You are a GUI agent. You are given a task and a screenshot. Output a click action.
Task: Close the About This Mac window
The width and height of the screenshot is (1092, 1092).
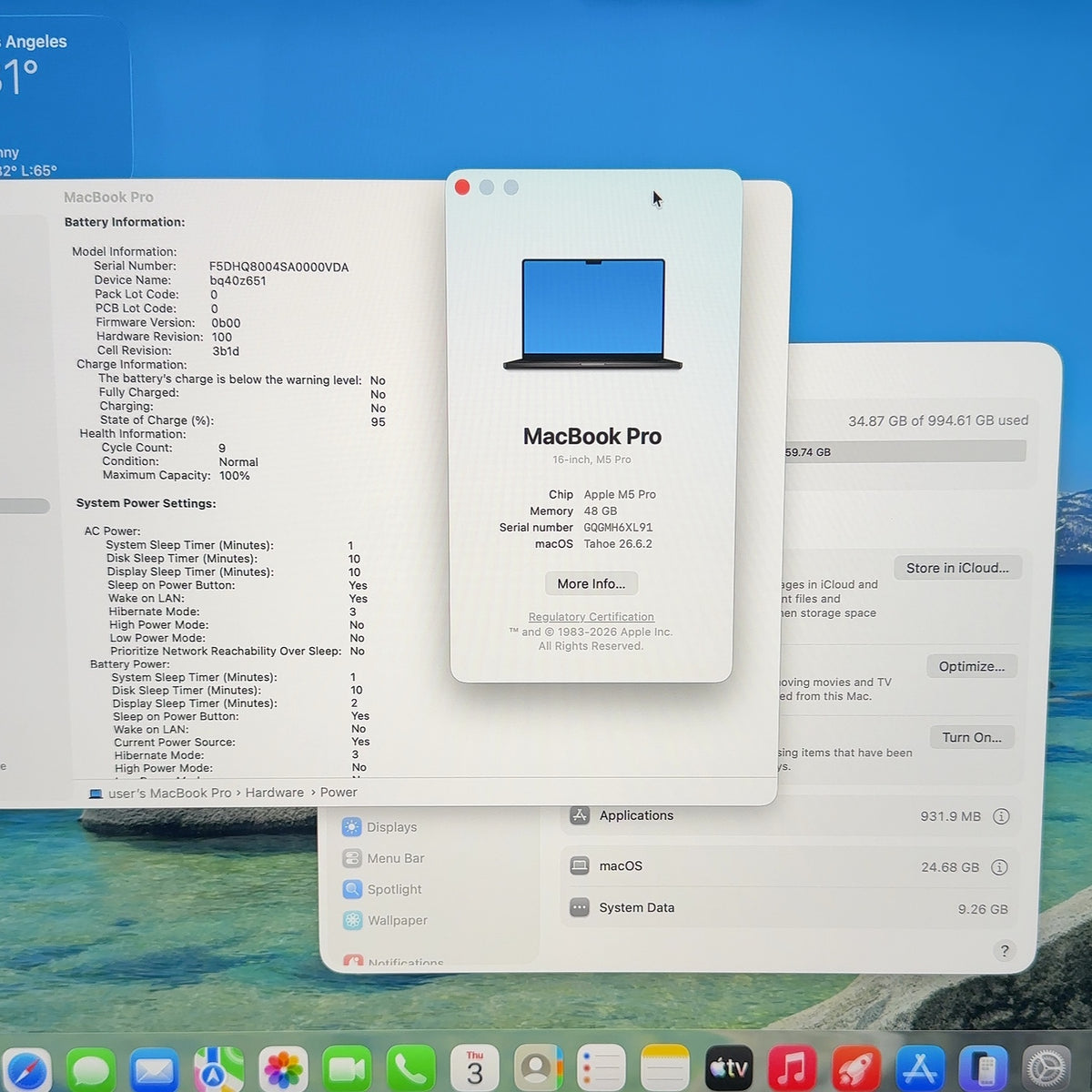[462, 187]
